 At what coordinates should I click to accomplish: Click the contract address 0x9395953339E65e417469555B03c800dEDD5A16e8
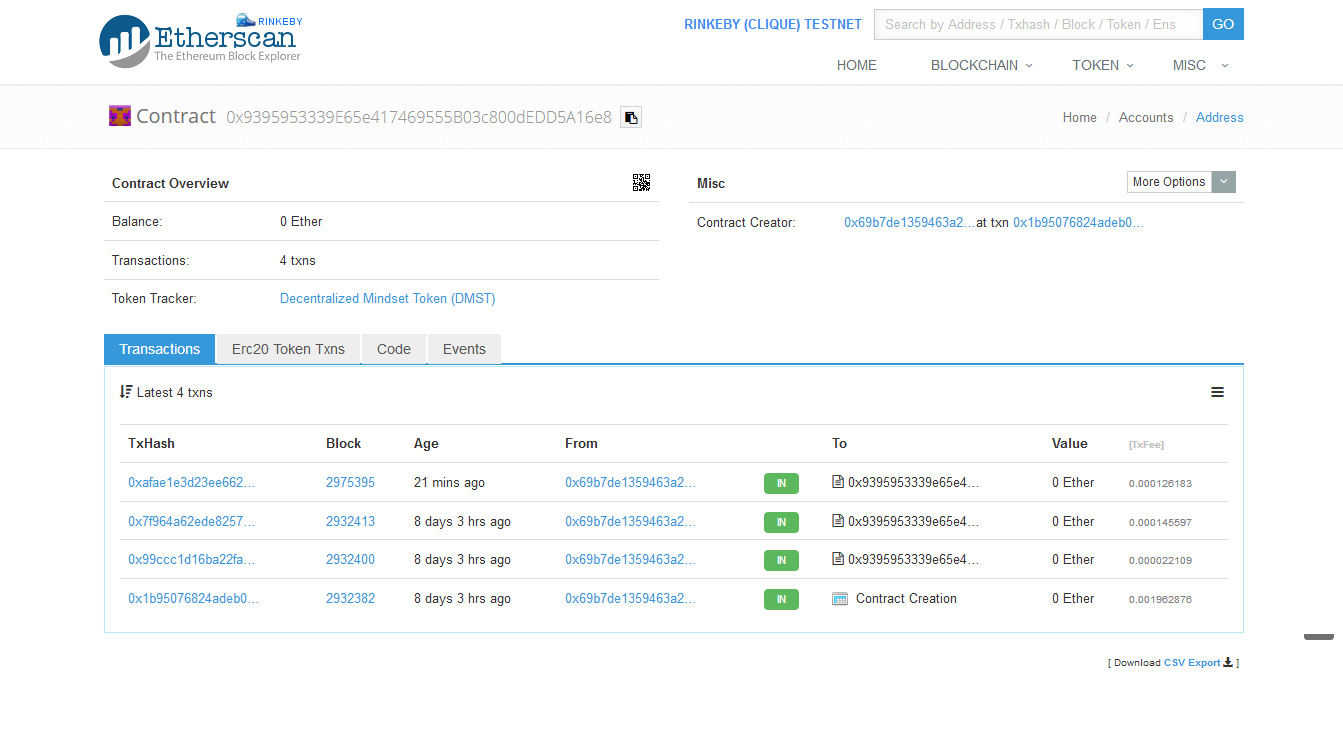point(419,117)
